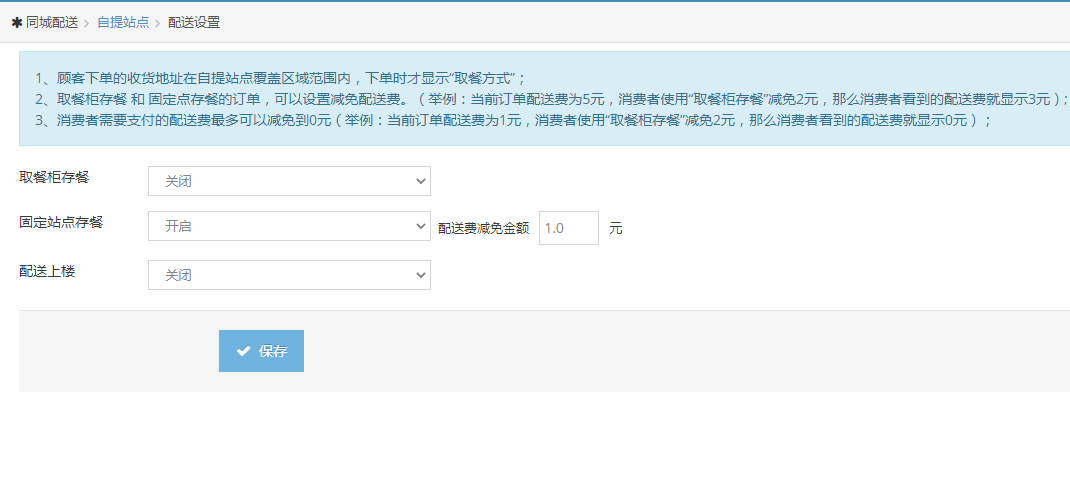1070x479 pixels.
Task: Expand the 配送上楼 dropdown
Action: click(289, 275)
